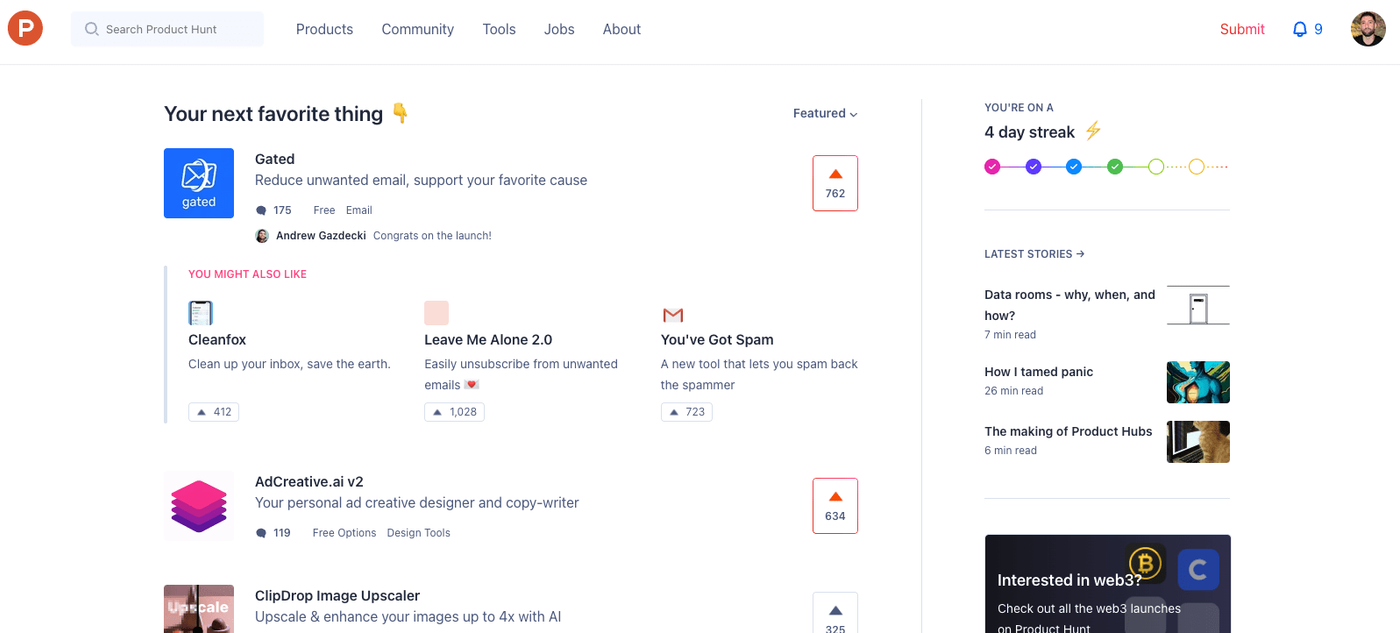The width and height of the screenshot is (1400, 633).
Task: Open You've Got Spam product name
Action: click(717, 340)
